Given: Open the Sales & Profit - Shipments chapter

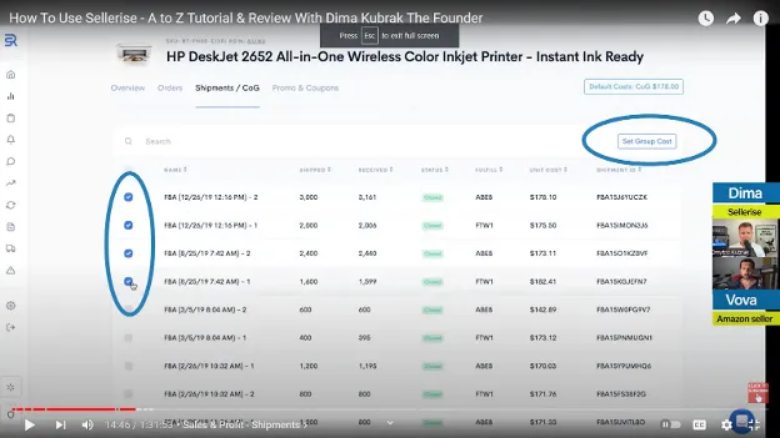Looking at the screenshot, I should [244, 425].
